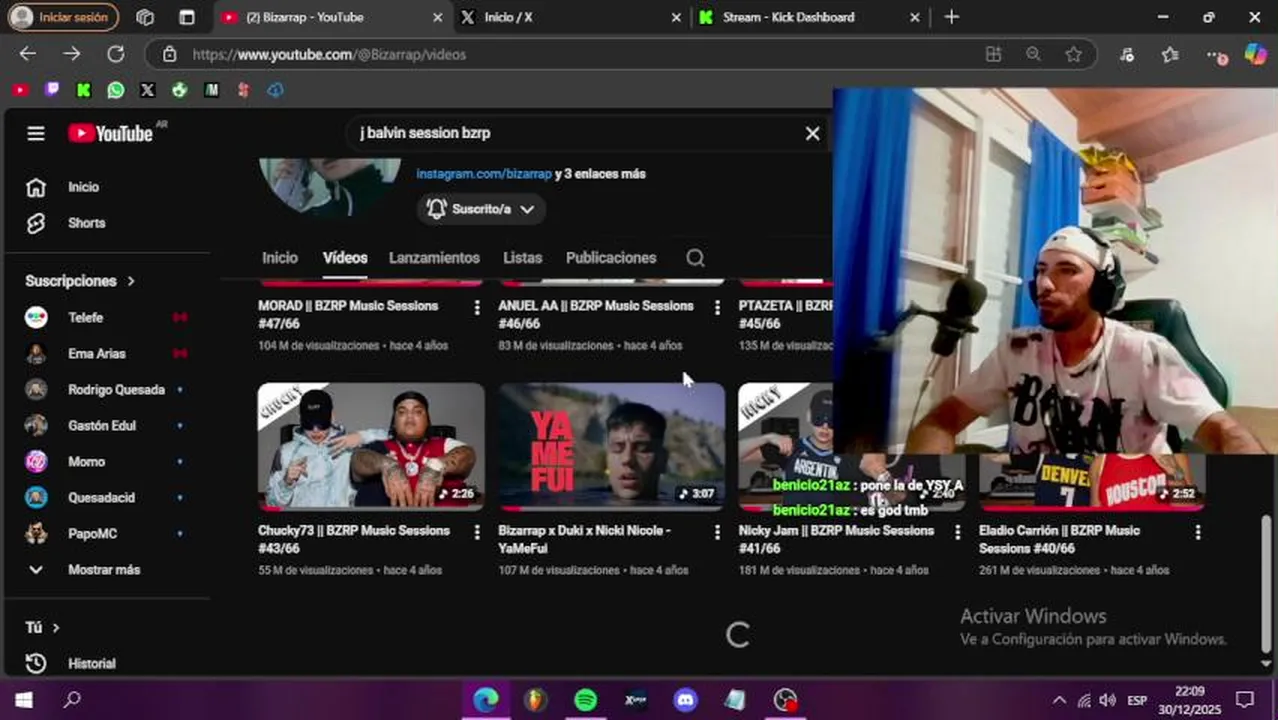1278x720 pixels.
Task: Clear the search text with the X
Action: (812, 133)
